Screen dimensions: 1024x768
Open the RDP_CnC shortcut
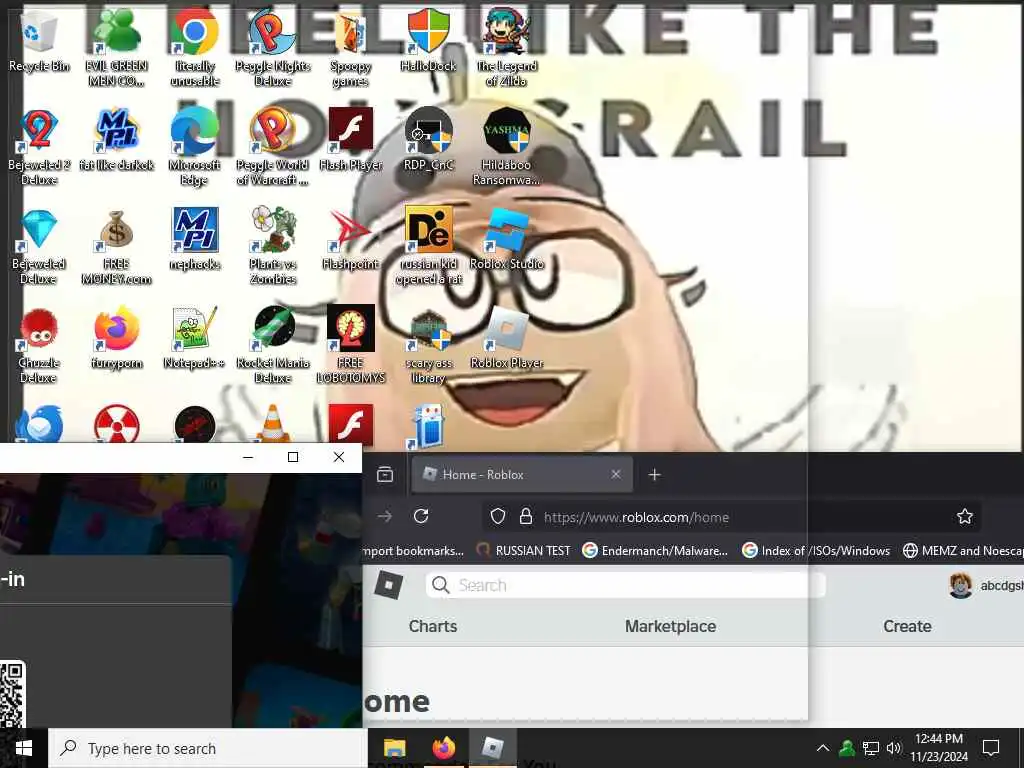coord(428,140)
